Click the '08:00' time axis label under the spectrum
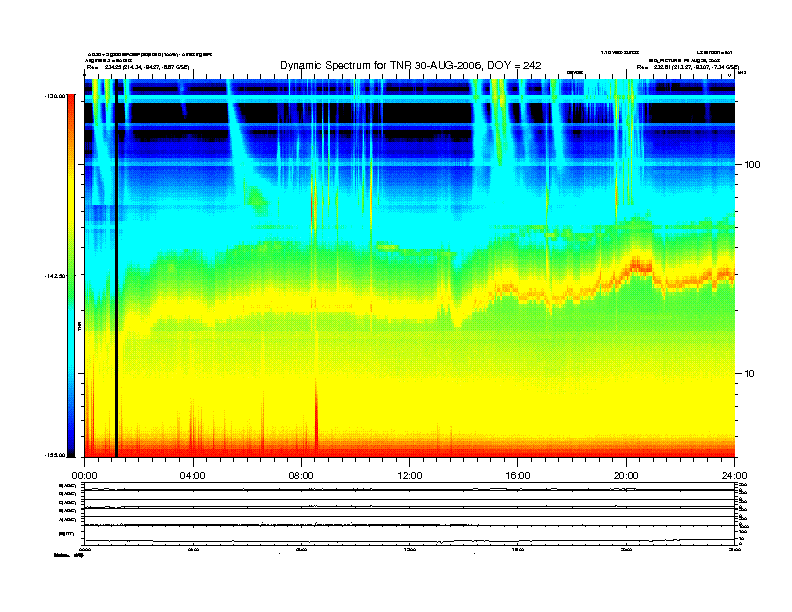 click(301, 476)
